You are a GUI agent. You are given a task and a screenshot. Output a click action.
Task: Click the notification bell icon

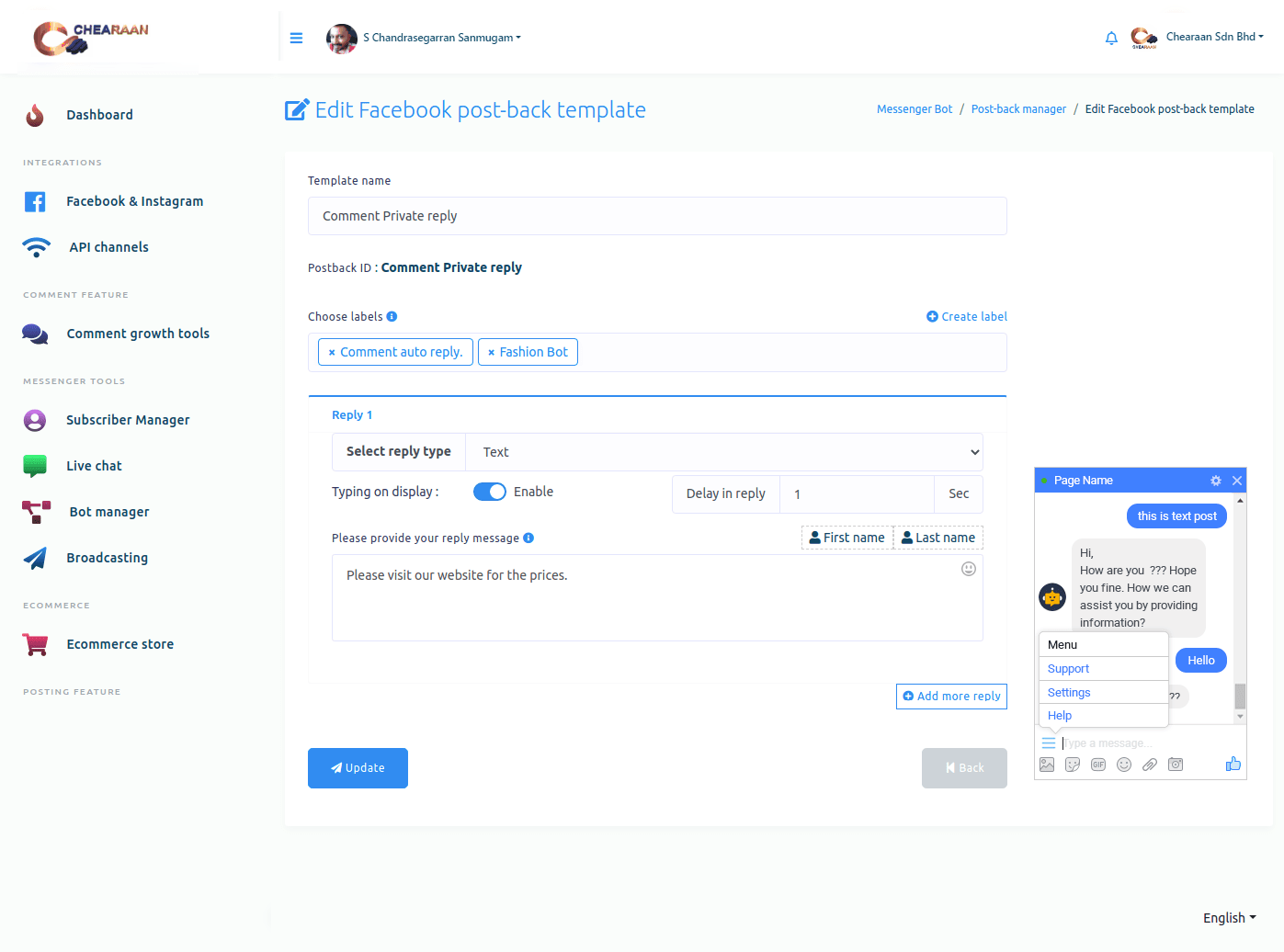pos(1111,38)
